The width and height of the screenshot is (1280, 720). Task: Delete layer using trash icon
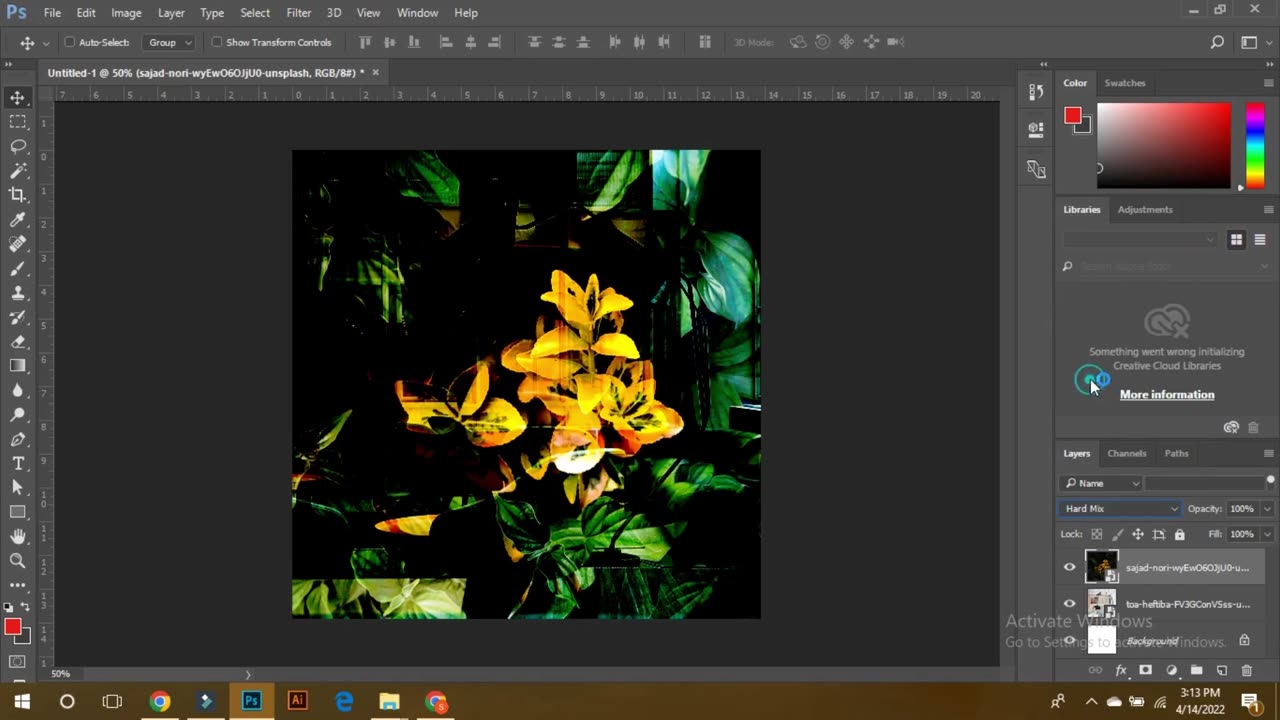1246,670
